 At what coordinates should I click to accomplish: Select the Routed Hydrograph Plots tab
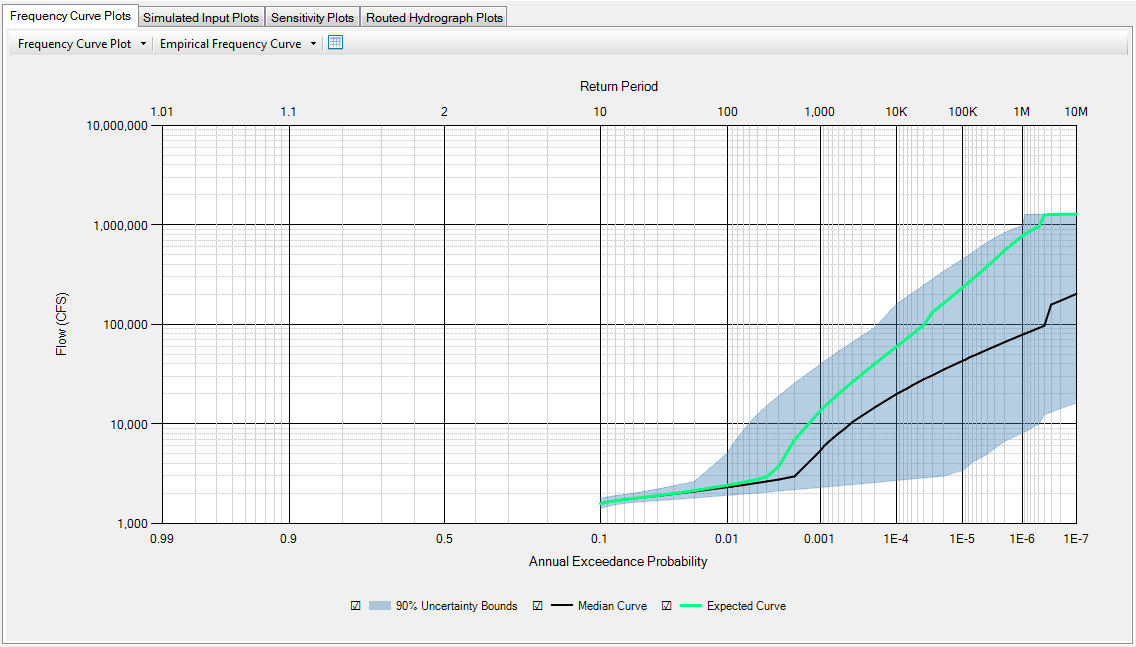tap(434, 16)
